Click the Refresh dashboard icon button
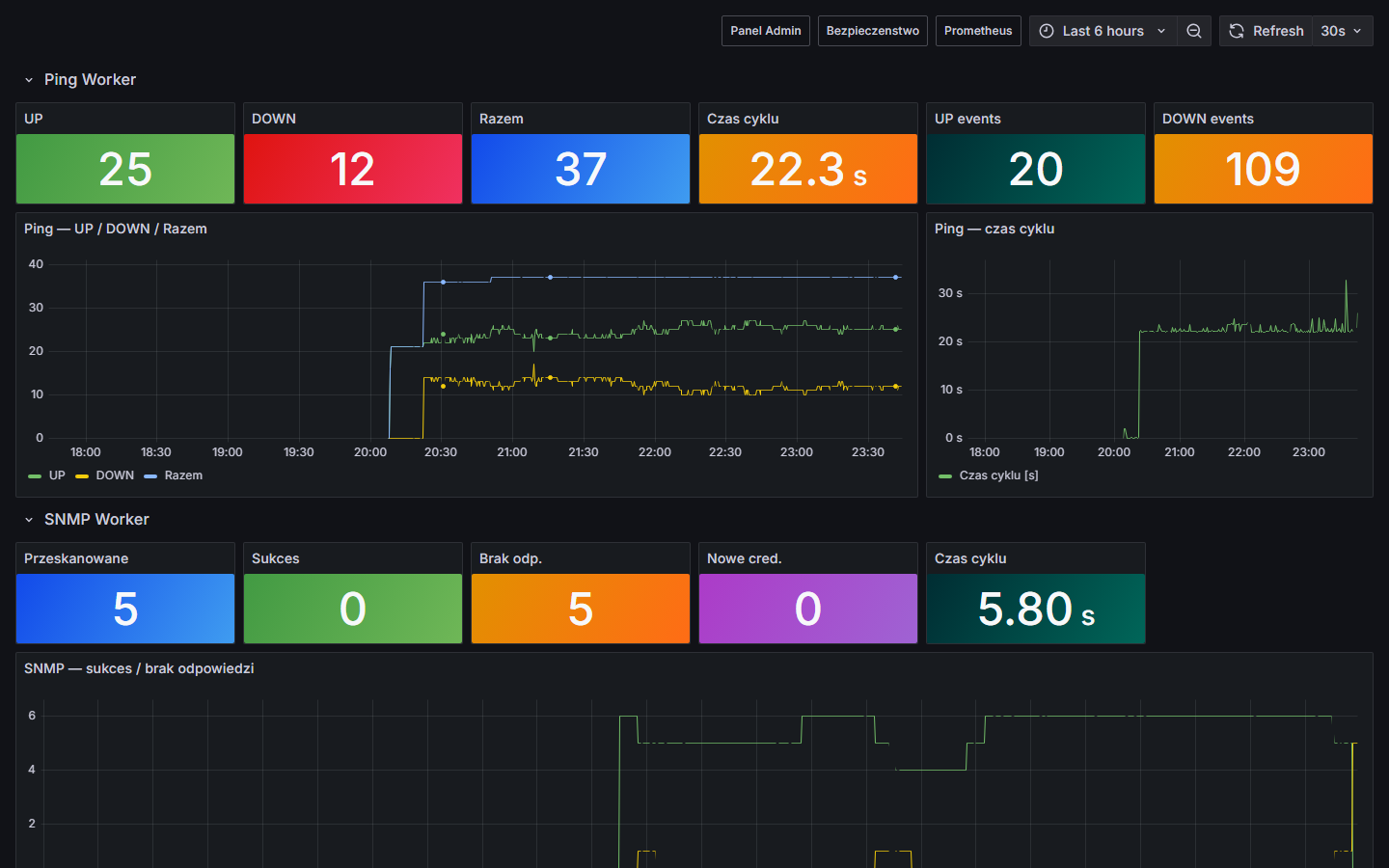The width and height of the screenshot is (1389, 868). click(x=1237, y=31)
